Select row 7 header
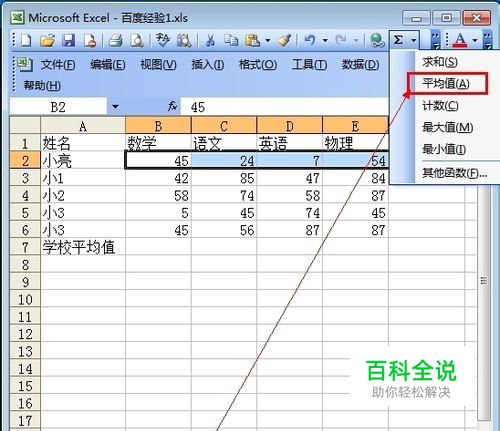This screenshot has height=431, width=500. tap(25, 247)
